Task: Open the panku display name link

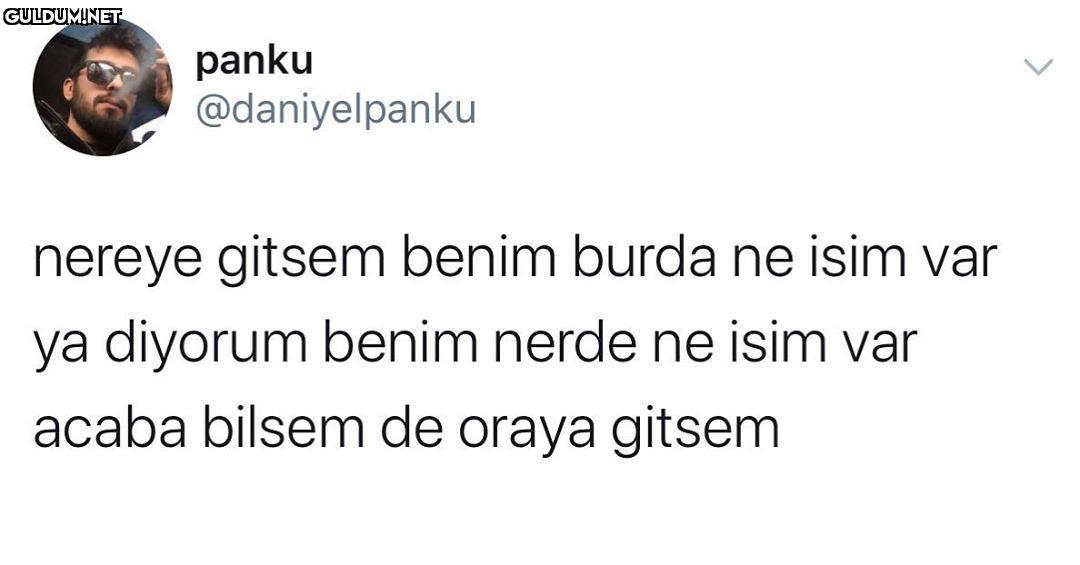Action: [x=253, y=62]
